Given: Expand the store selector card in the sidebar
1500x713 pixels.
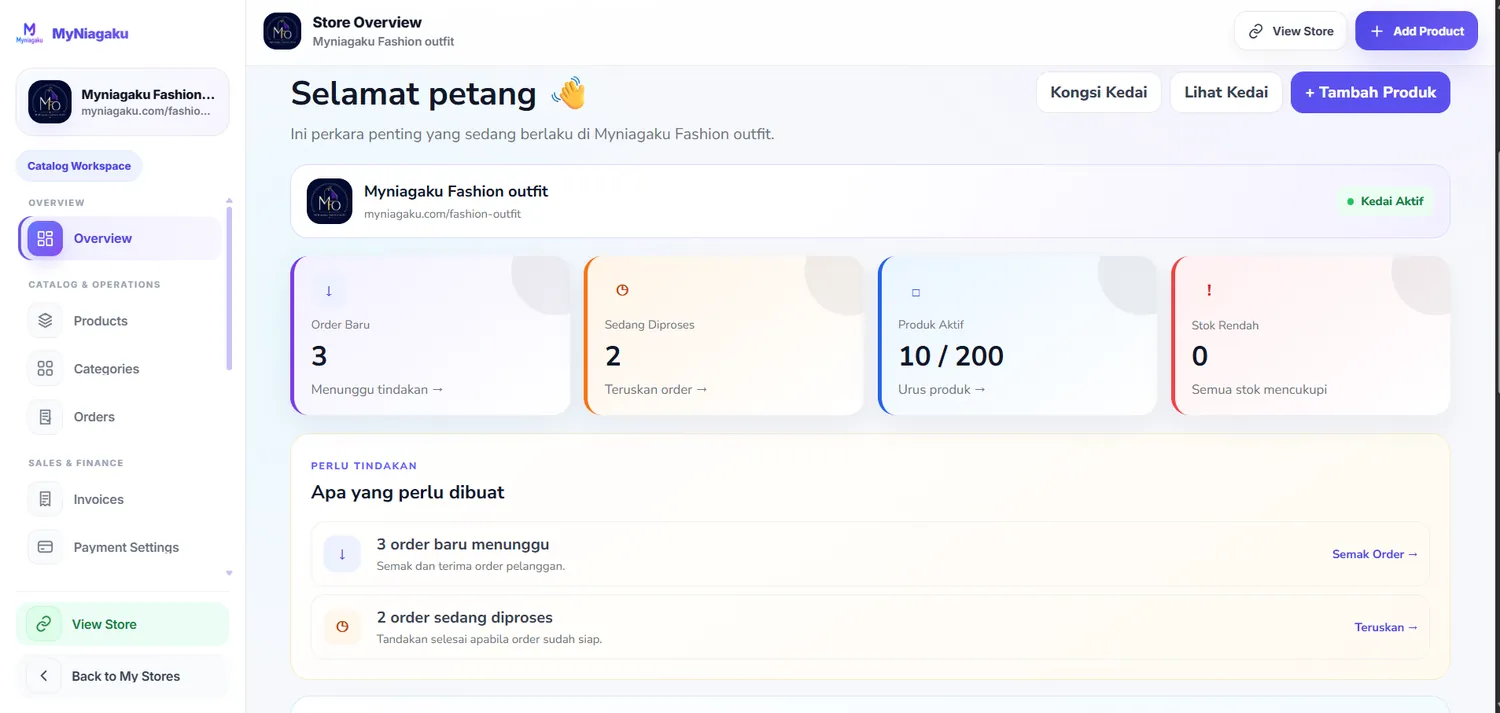Looking at the screenshot, I should coord(122,102).
